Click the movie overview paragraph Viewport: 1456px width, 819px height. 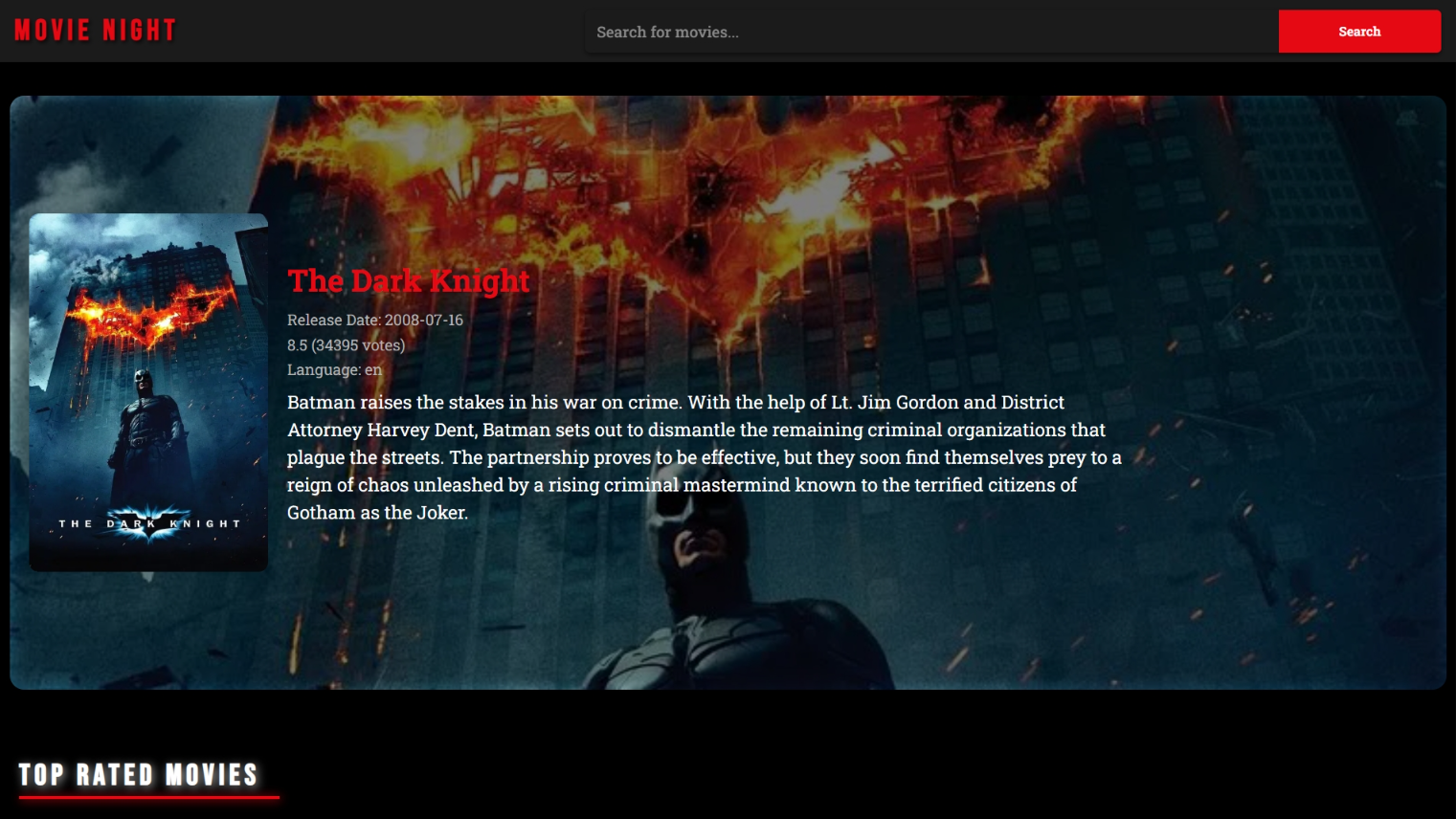(x=705, y=457)
